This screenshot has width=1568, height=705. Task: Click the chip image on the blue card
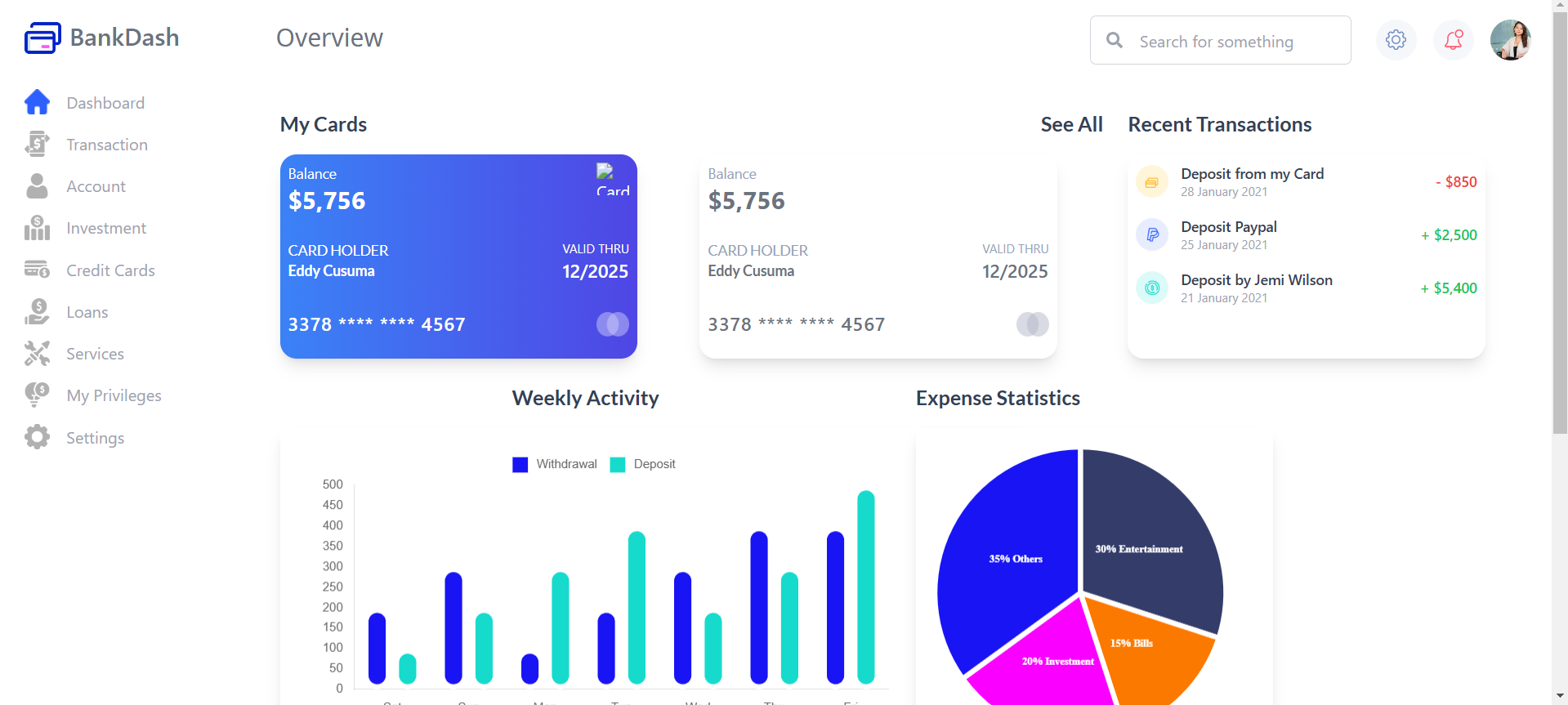click(x=613, y=180)
